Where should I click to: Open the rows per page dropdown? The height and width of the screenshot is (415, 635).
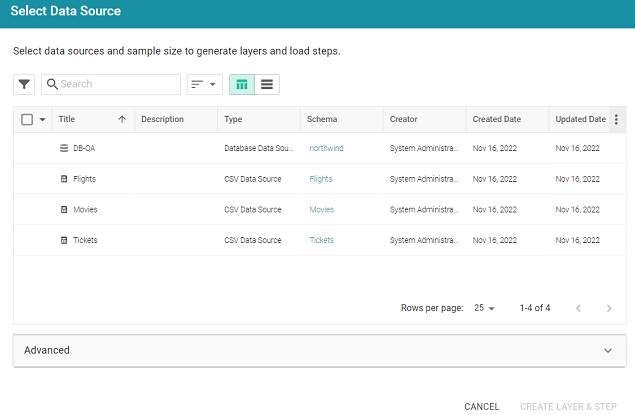pyautogui.click(x=484, y=308)
